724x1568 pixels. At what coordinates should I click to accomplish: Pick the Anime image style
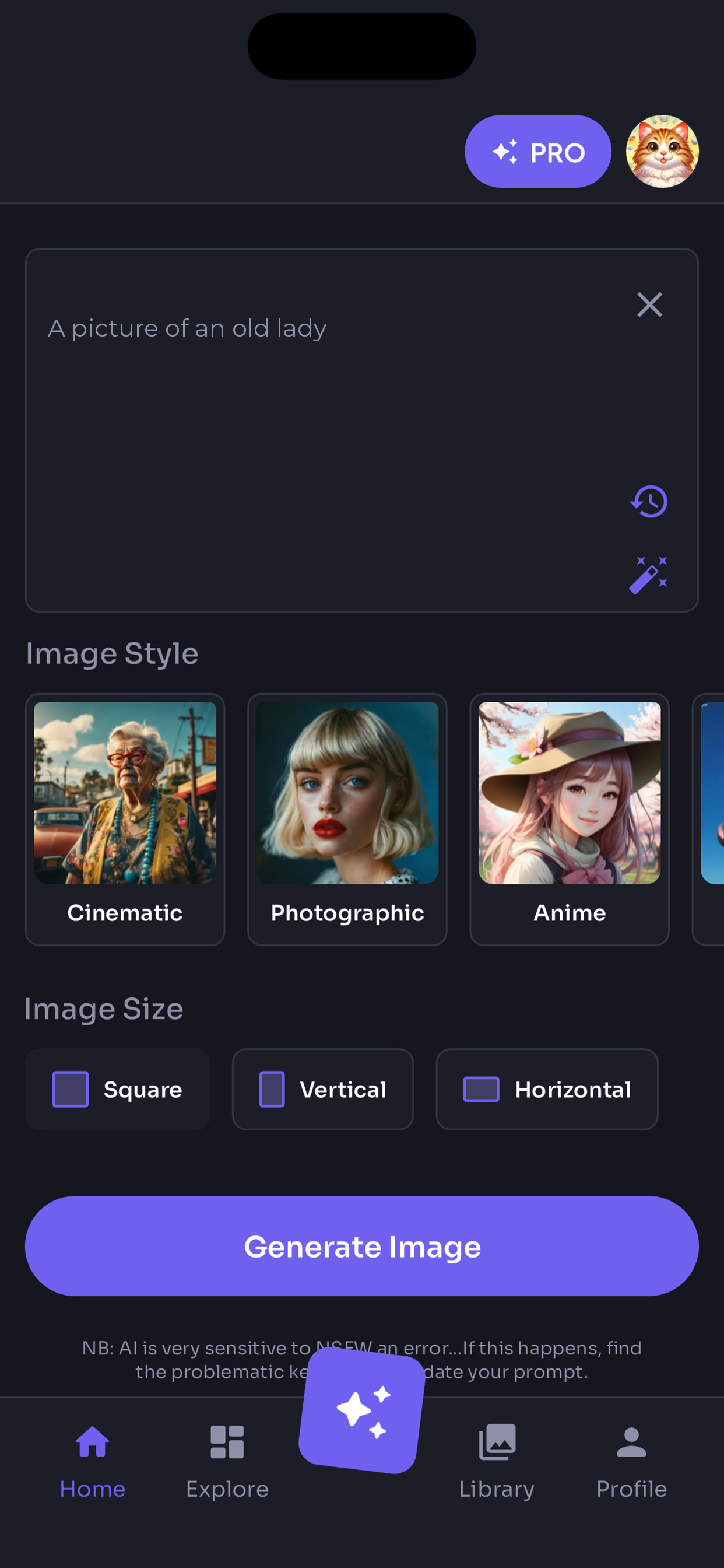tap(570, 820)
